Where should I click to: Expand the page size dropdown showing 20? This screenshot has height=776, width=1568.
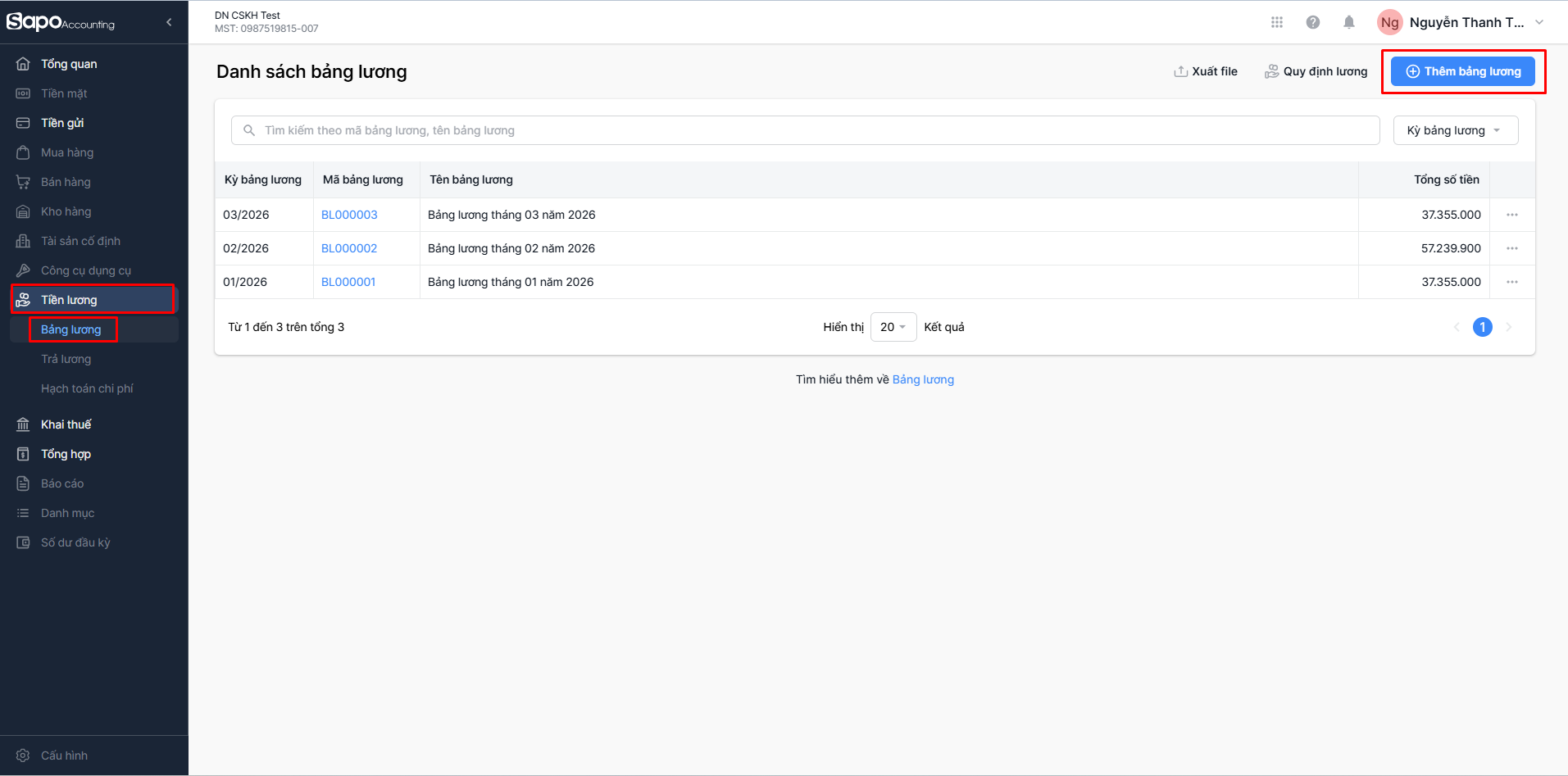pyautogui.click(x=893, y=327)
